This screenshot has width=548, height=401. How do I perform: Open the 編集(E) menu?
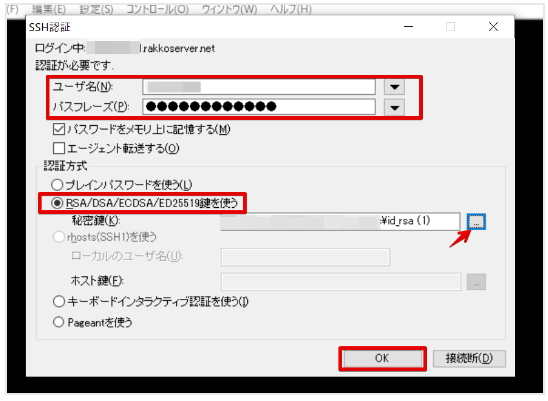click(x=49, y=9)
